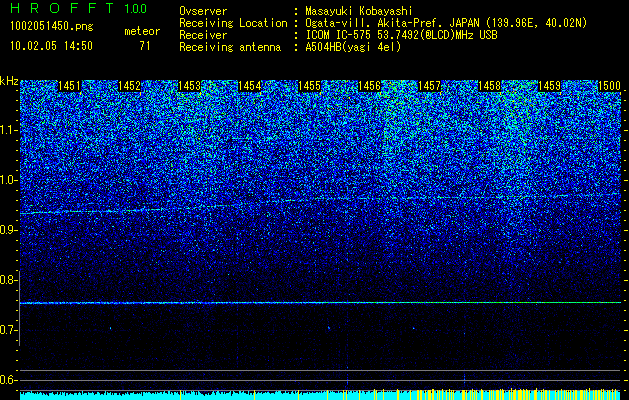
Task: Click the 1.1 frequency axis label
Action: click(x=8, y=130)
